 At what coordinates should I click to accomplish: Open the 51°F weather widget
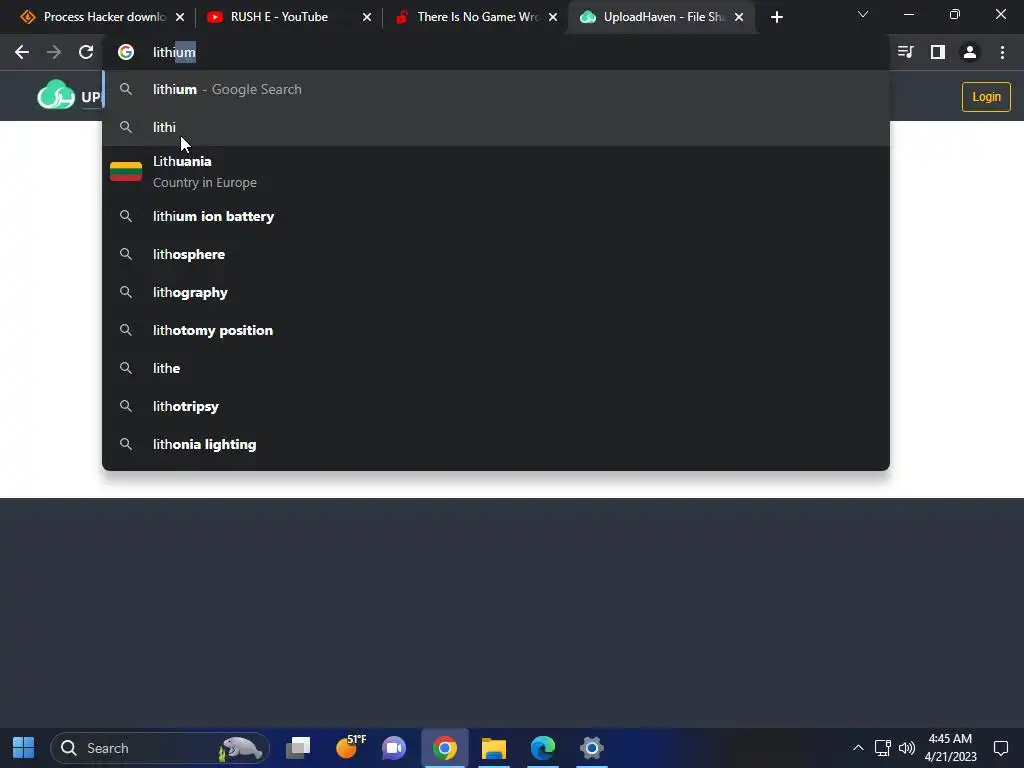pyautogui.click(x=350, y=748)
